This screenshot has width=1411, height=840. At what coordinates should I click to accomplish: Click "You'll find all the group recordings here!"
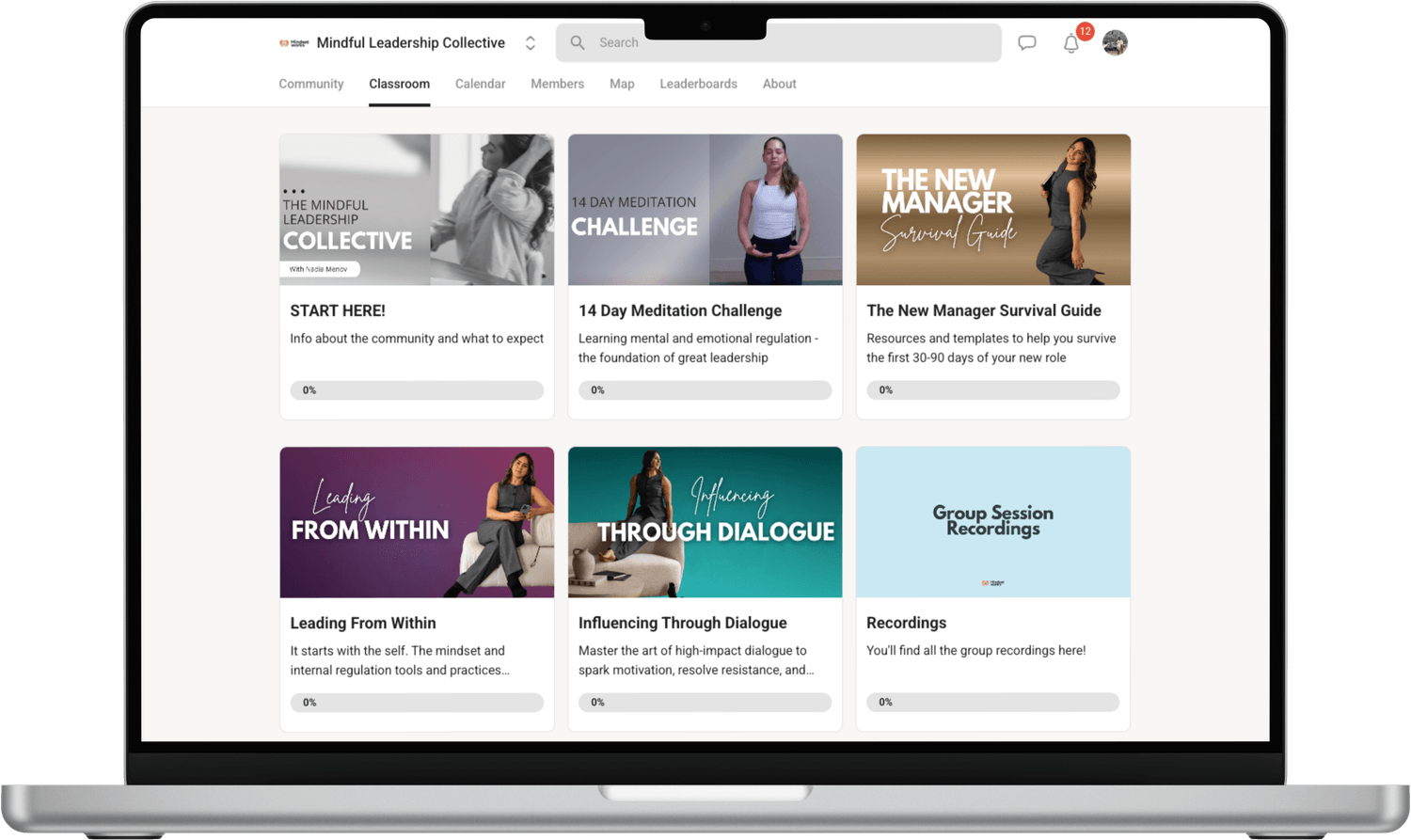tap(976, 651)
